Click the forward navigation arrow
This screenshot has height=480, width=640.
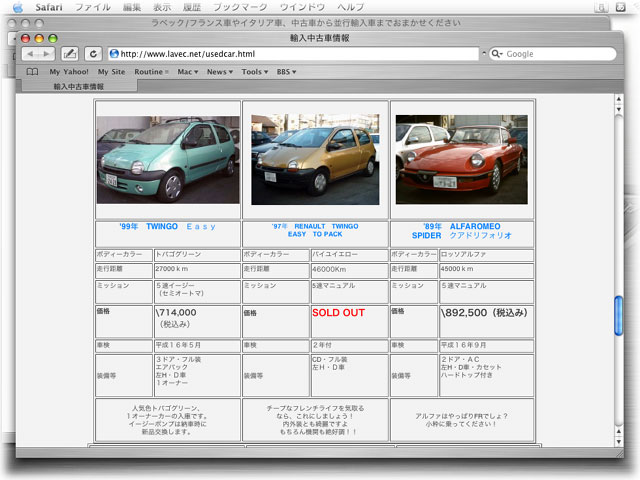tap(47, 54)
